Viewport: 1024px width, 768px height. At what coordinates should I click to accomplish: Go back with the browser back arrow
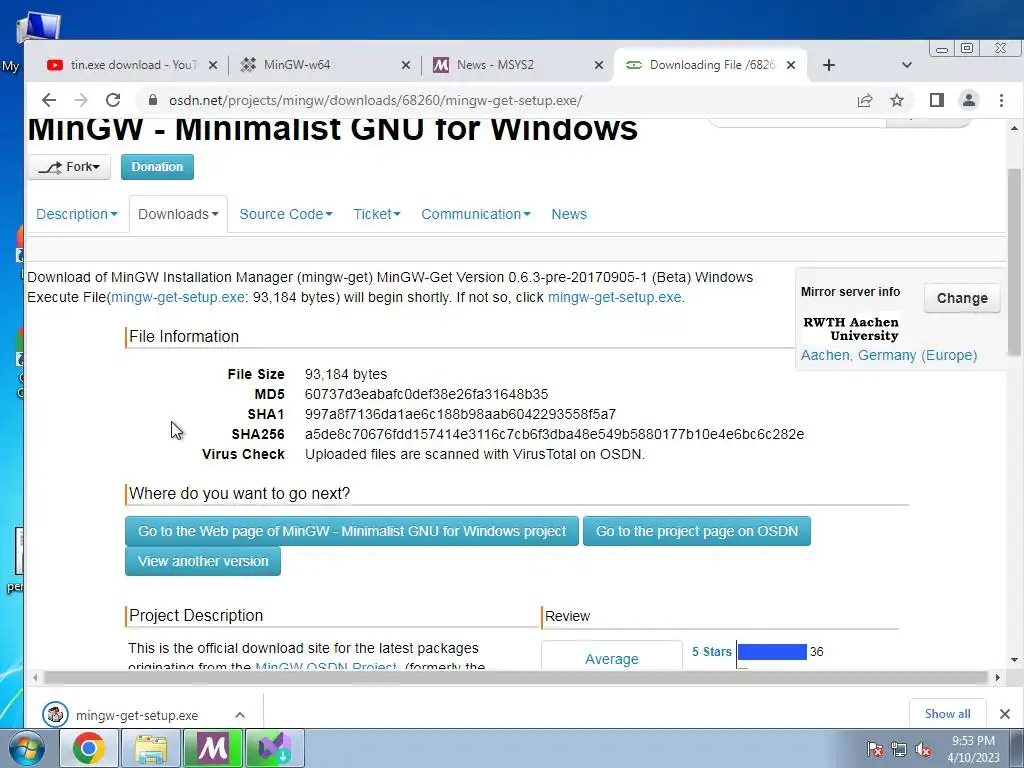point(49,100)
